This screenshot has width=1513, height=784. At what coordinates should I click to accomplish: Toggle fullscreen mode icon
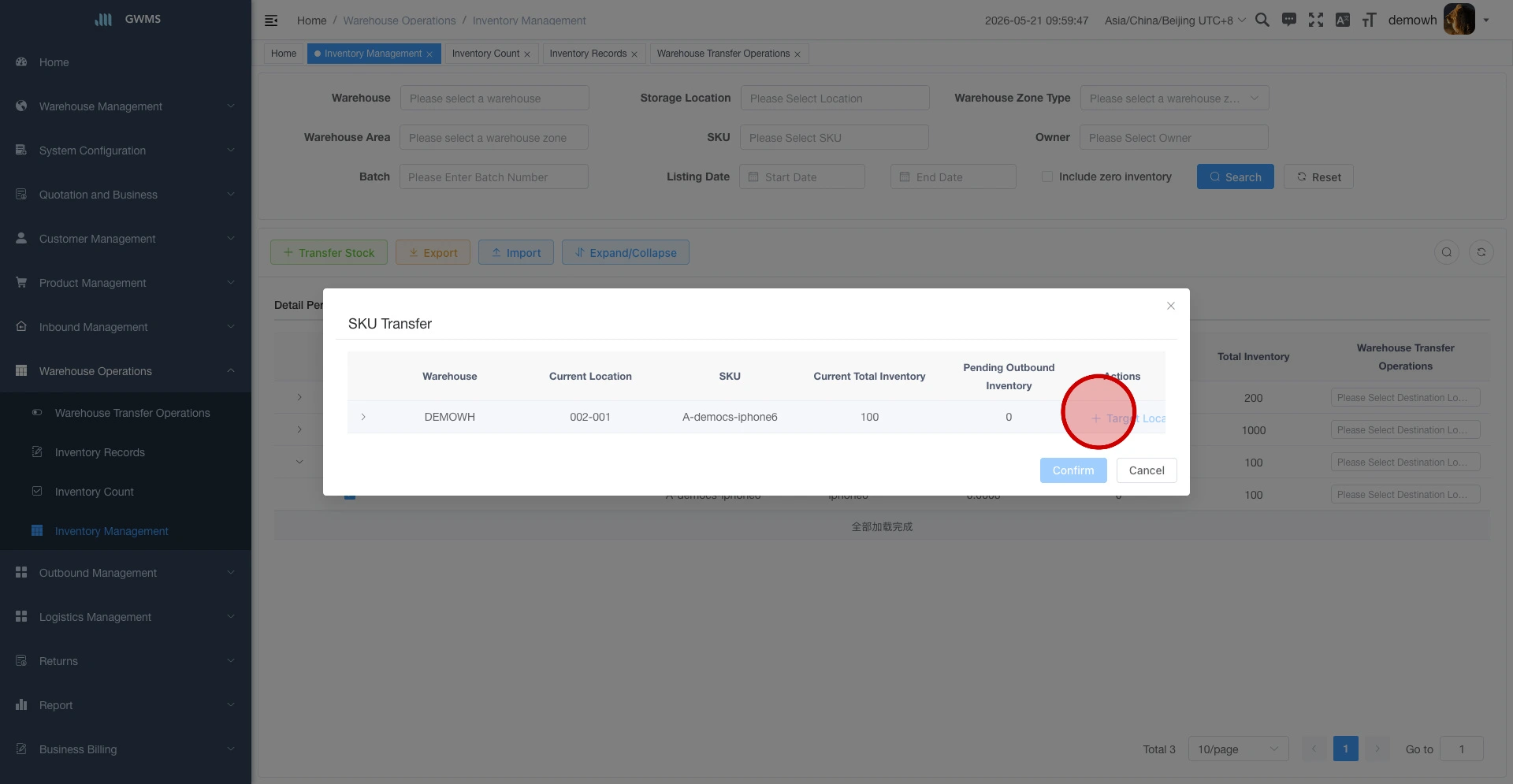point(1316,20)
